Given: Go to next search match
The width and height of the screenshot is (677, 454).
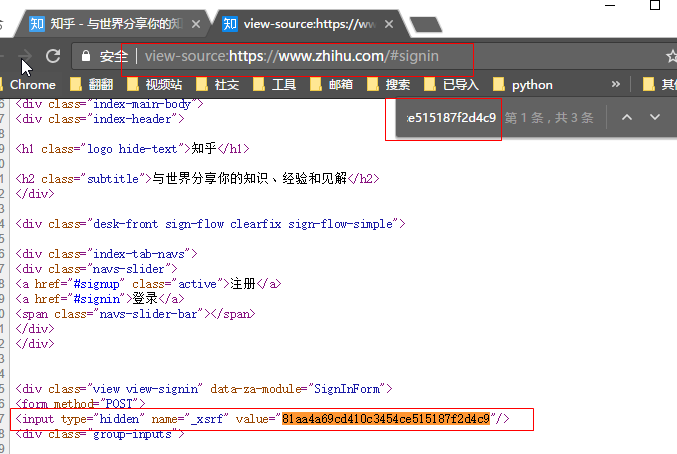Looking at the screenshot, I should coord(655,117).
